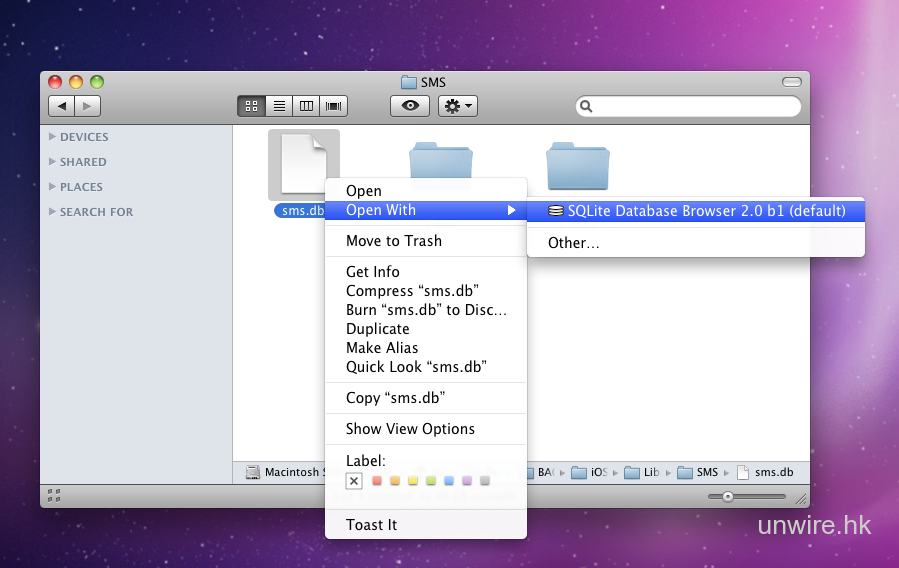Switch to Cover Flow view

pos(333,106)
